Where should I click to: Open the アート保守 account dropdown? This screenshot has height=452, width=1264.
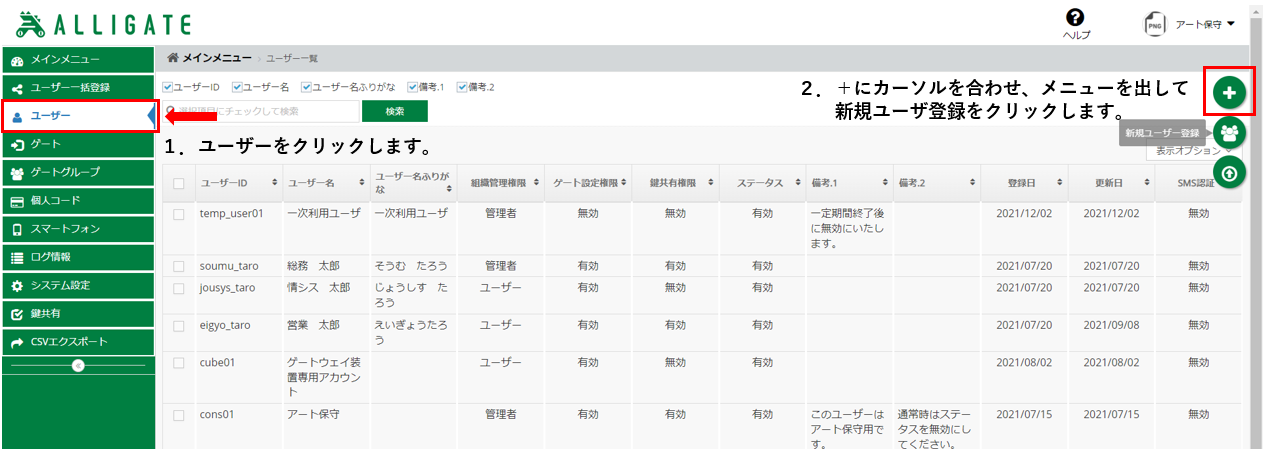(1205, 24)
